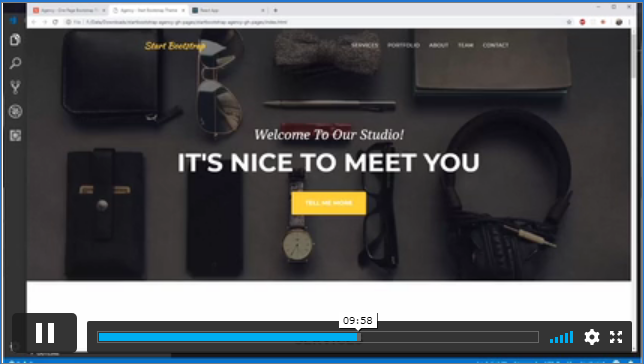This screenshot has height=364, width=644.
Task: Open the Debug icon in activity bar
Action: [x=15, y=111]
